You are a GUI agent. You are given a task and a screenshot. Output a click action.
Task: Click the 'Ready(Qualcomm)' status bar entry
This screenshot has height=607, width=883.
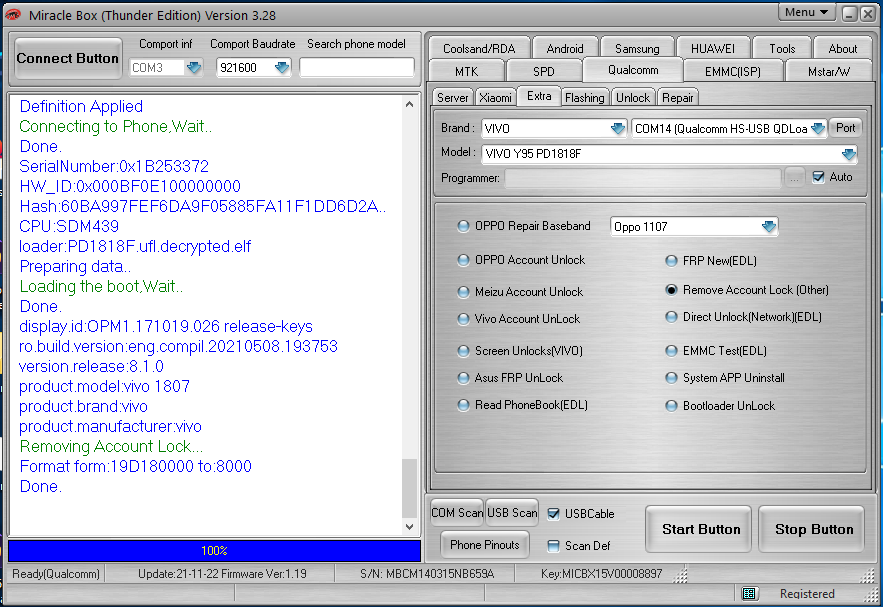coord(56,574)
